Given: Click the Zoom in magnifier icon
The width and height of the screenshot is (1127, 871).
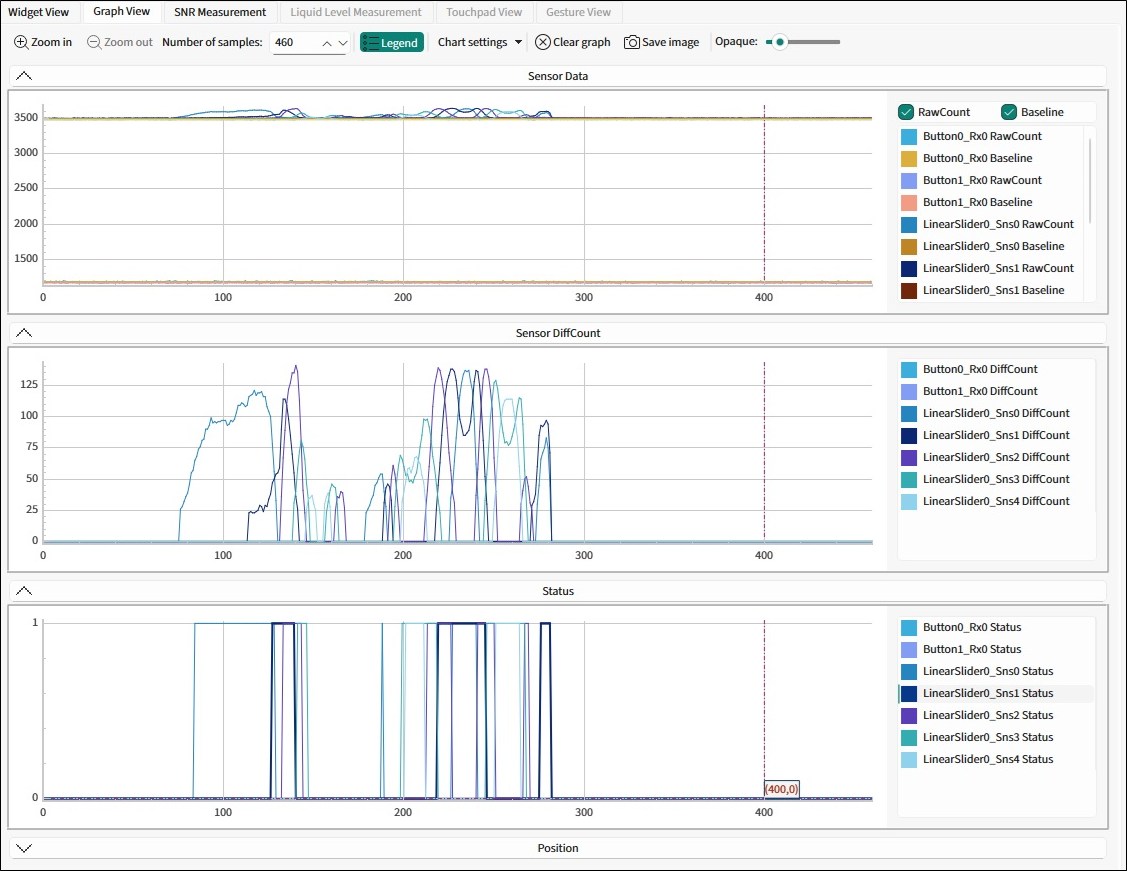Looking at the screenshot, I should click(21, 43).
